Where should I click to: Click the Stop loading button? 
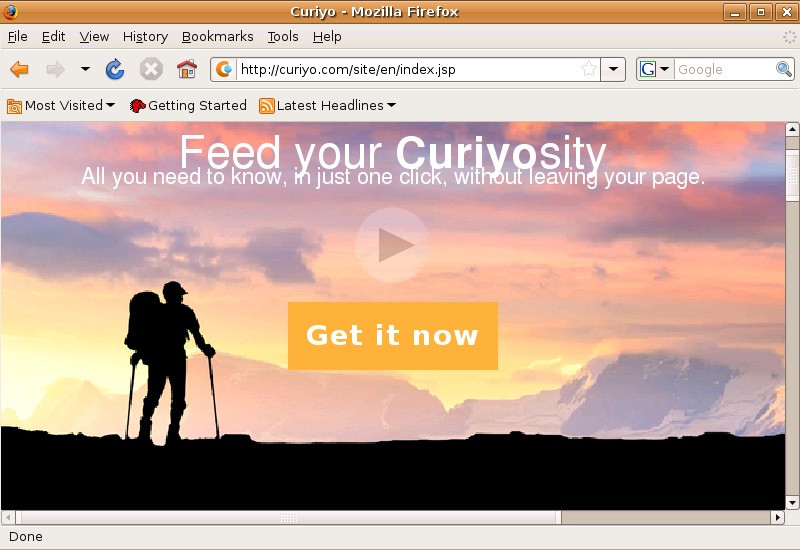pyautogui.click(x=151, y=69)
